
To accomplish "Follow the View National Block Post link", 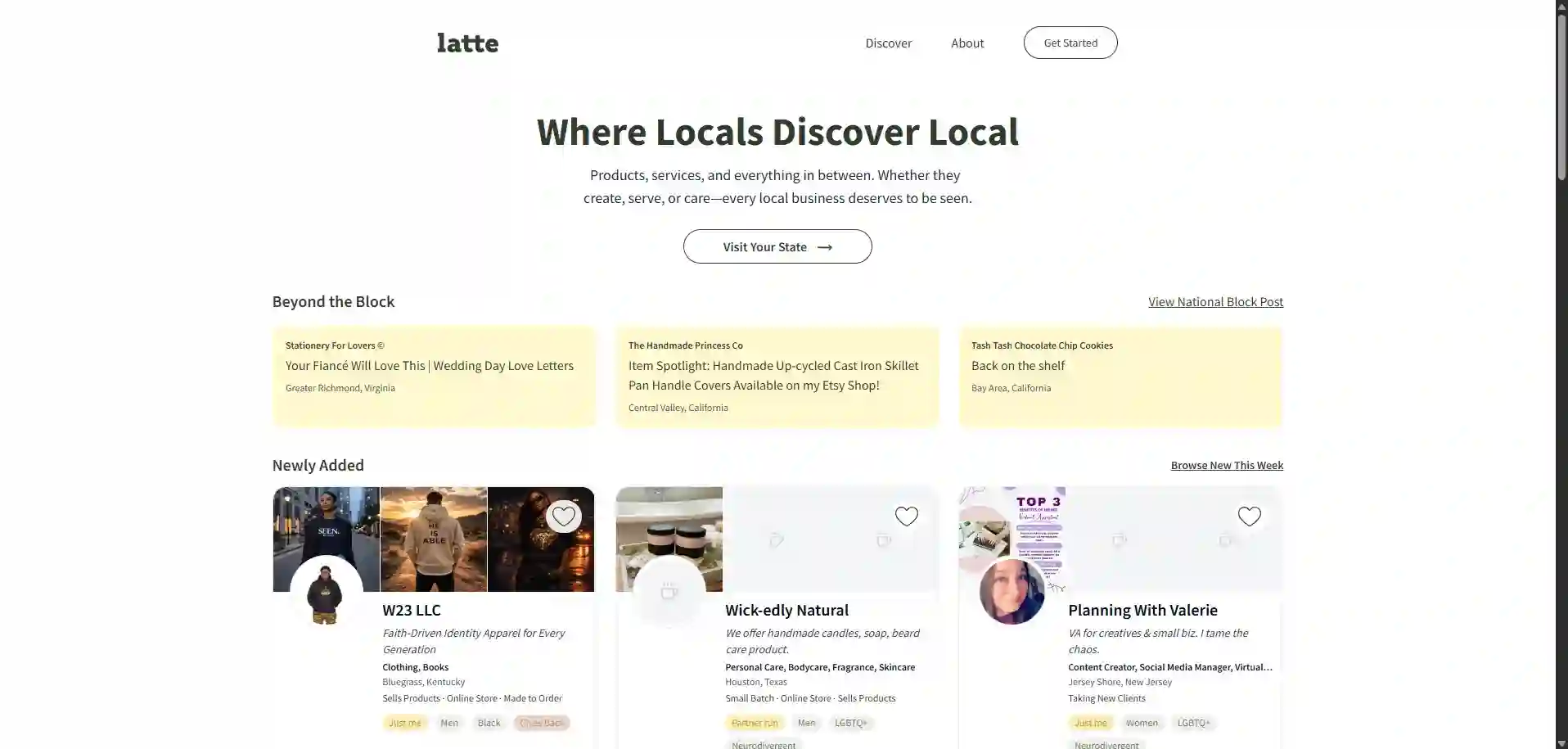I will point(1215,301).
